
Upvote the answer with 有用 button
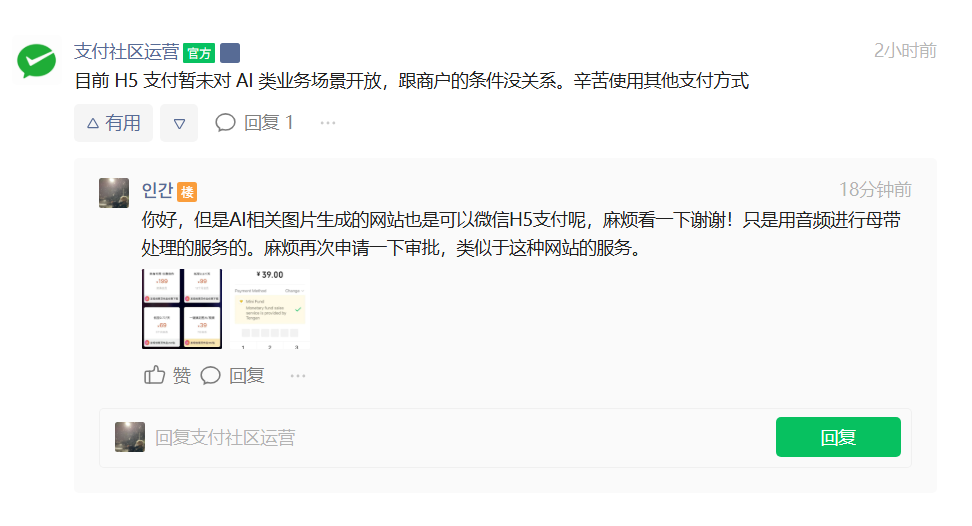click(113, 123)
